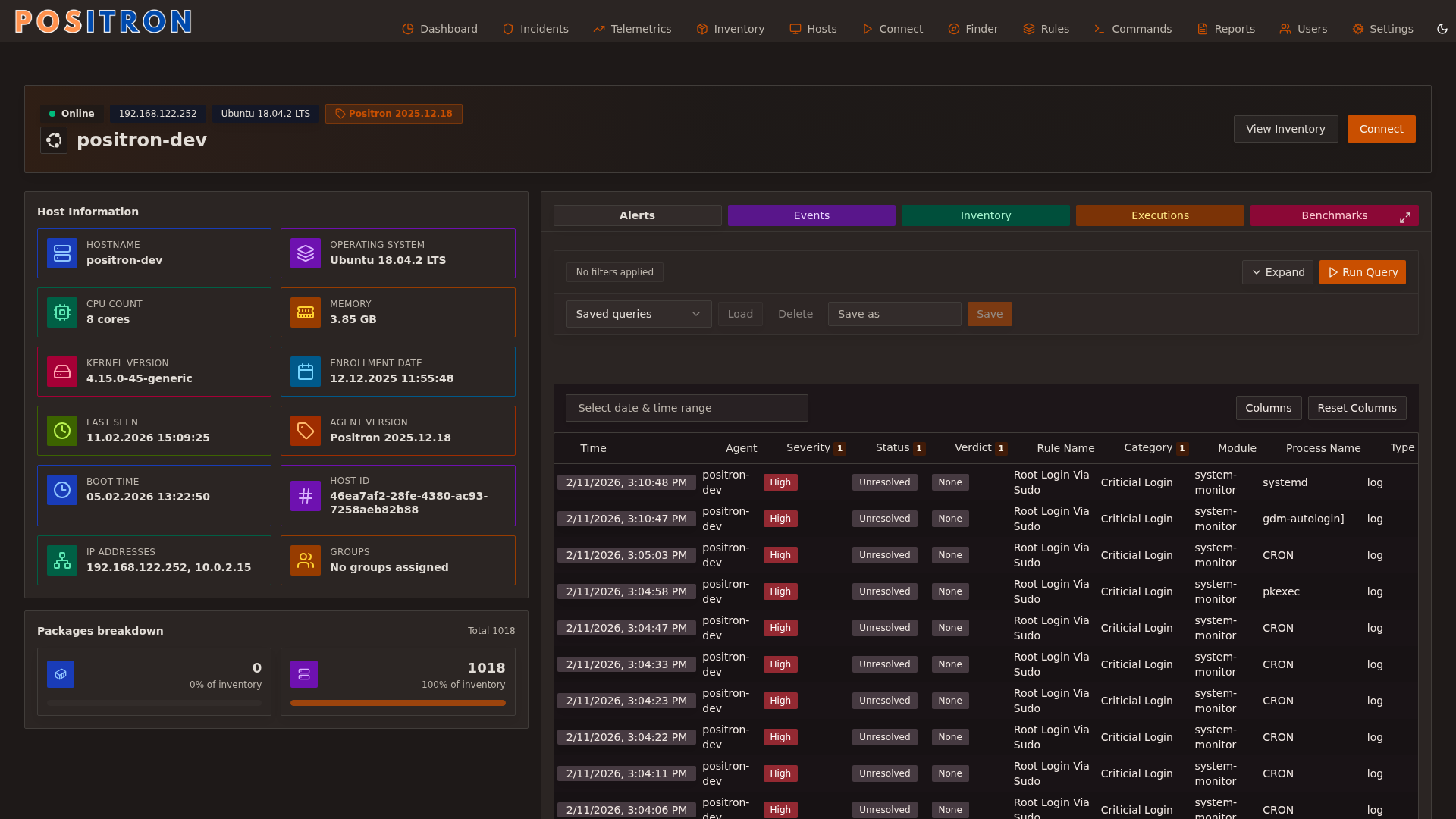Click the Ubuntu logo icon beside positron-dev
Image resolution: width=1456 pixels, height=819 pixels.
point(54,140)
